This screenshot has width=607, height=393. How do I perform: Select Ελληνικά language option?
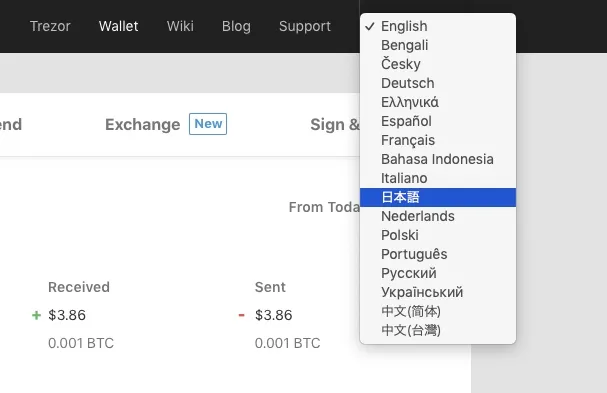(438, 102)
